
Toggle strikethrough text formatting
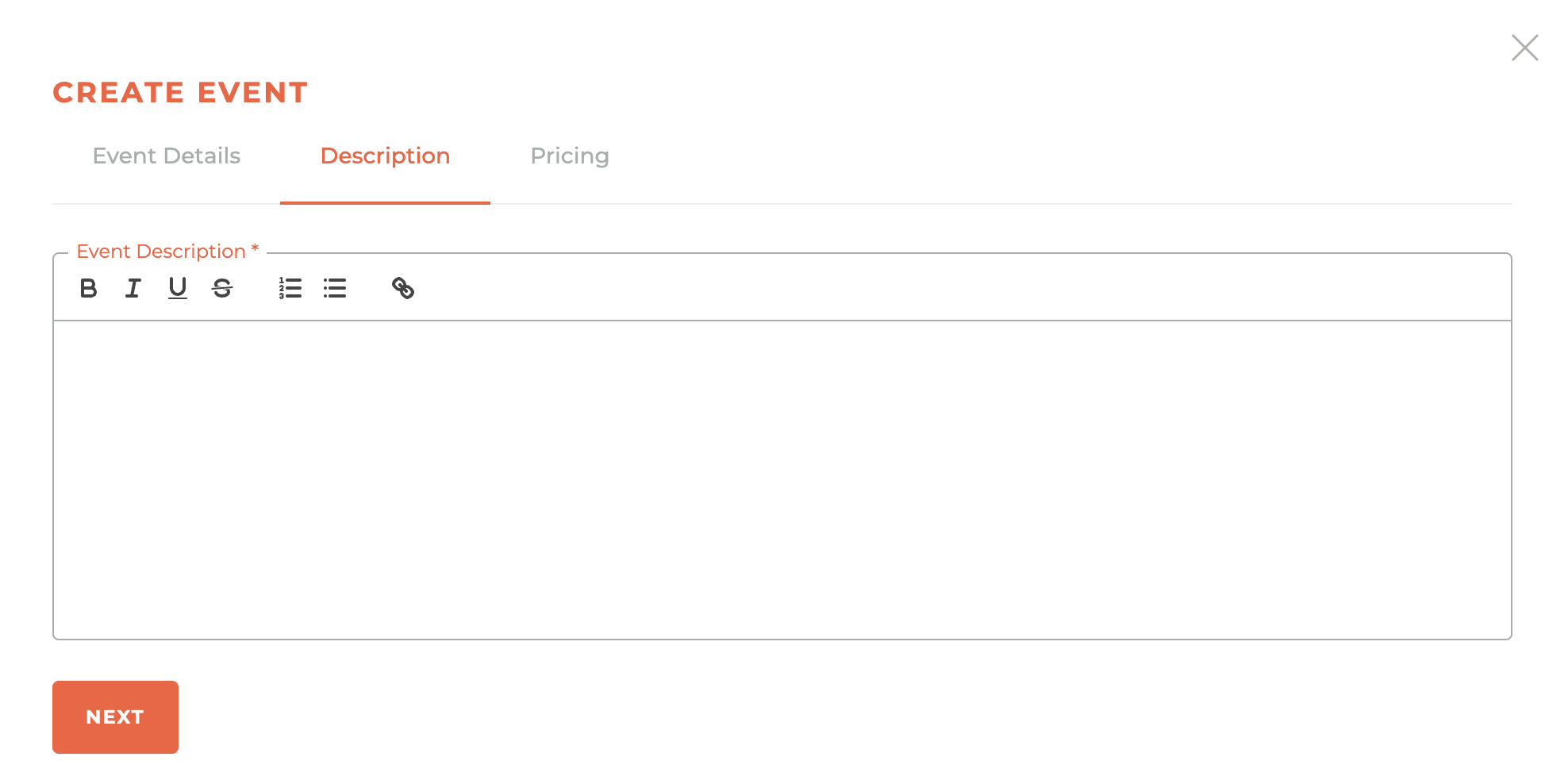pyautogui.click(x=222, y=288)
